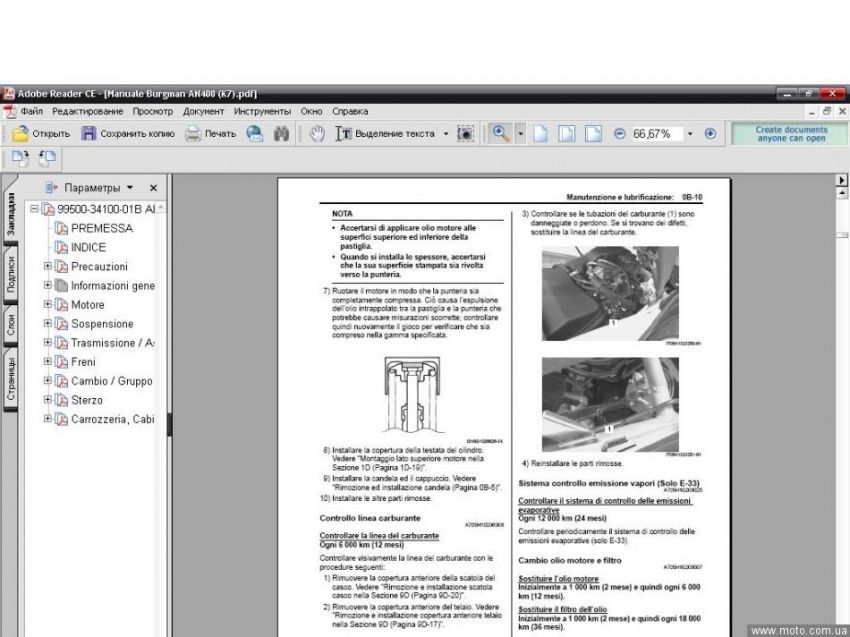850x637 pixels.
Task: Open the INDICE bookmark
Action: [88, 247]
